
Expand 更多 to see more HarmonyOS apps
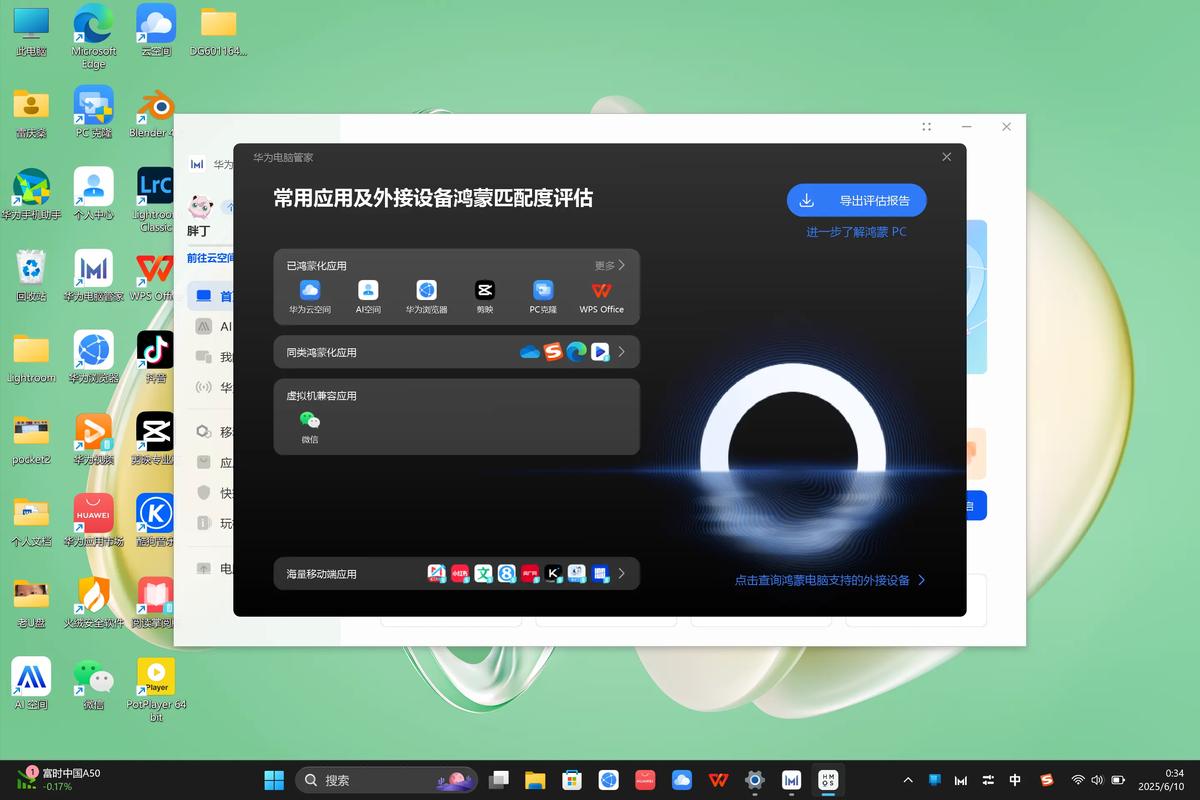pos(609,265)
